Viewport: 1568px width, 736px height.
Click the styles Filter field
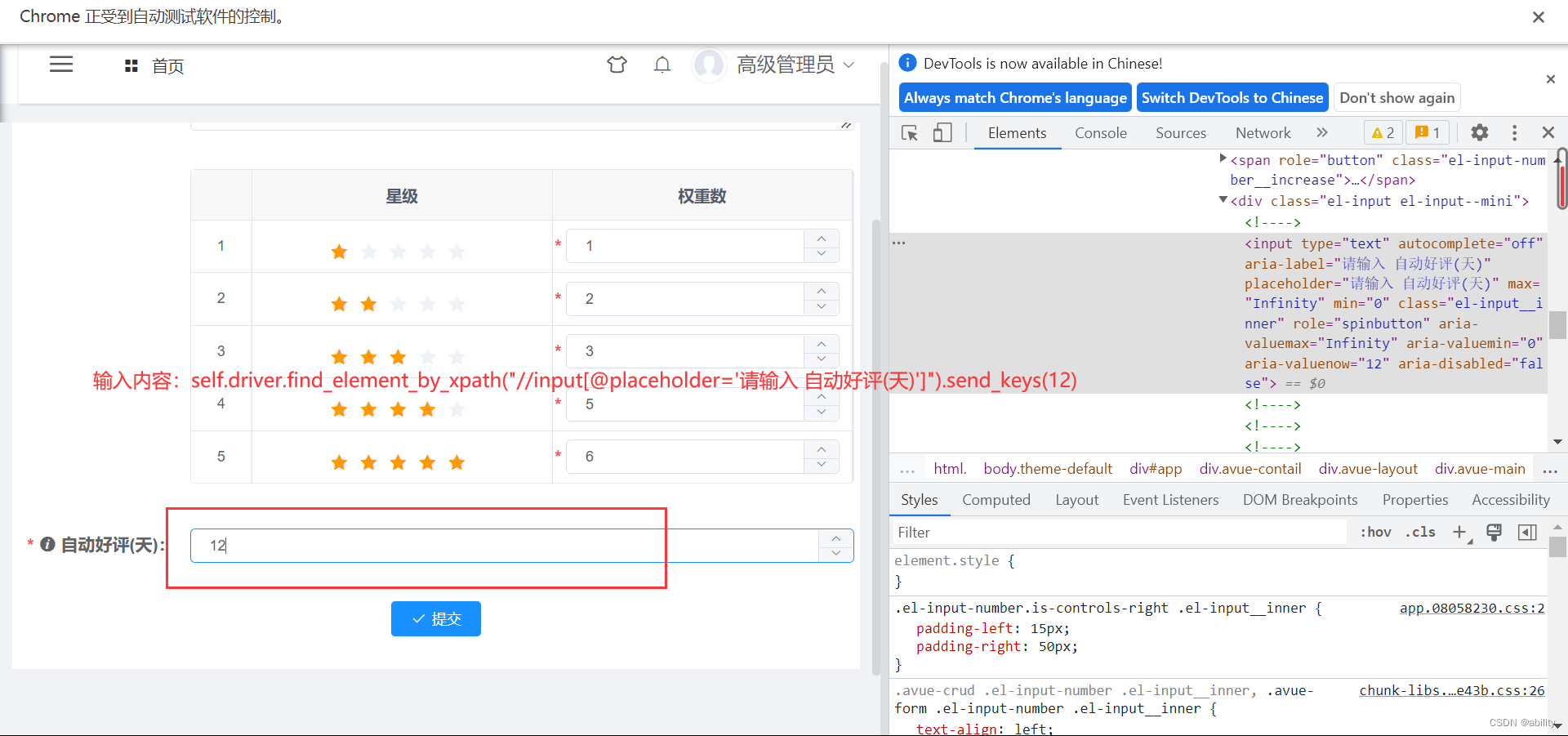(x=1119, y=533)
